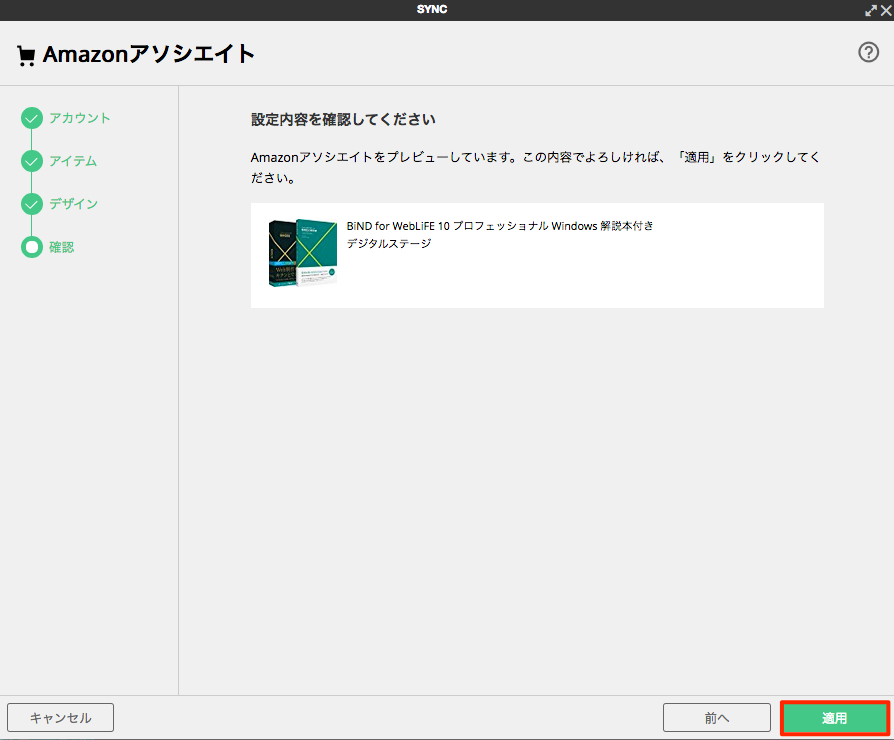Viewport: 894px width, 740px height.
Task: Click the help question mark icon
Action: (868, 52)
